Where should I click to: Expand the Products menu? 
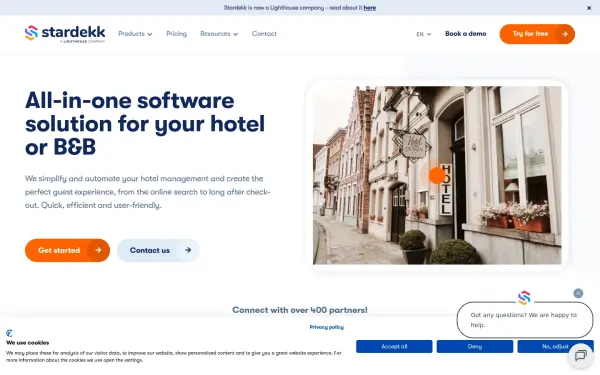(x=135, y=34)
